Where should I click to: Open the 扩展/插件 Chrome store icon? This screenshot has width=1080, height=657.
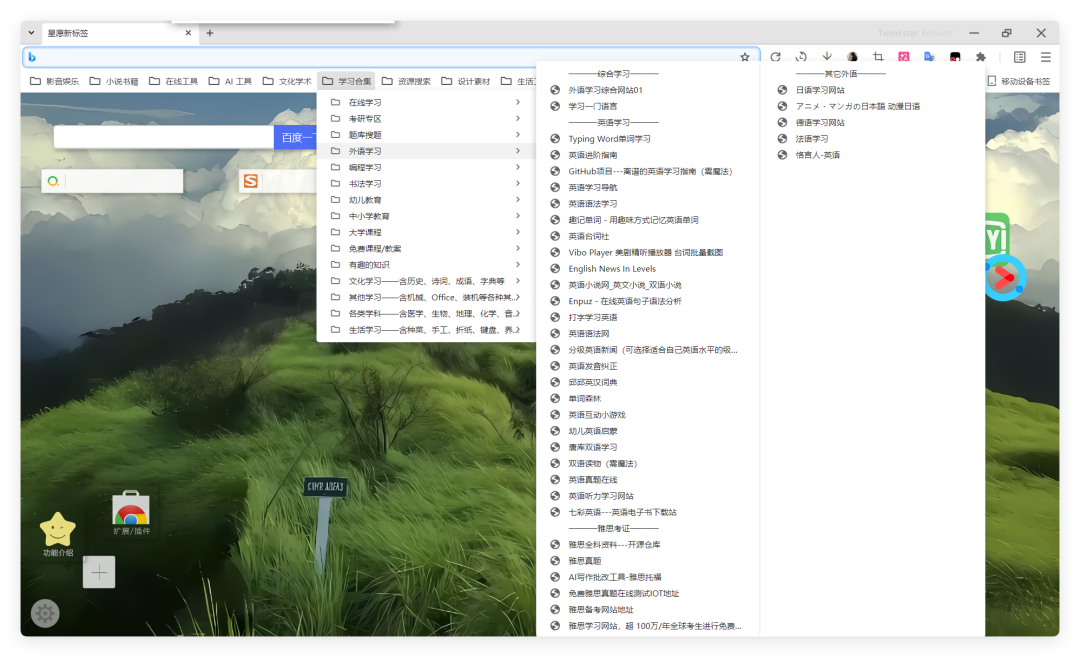[131, 509]
